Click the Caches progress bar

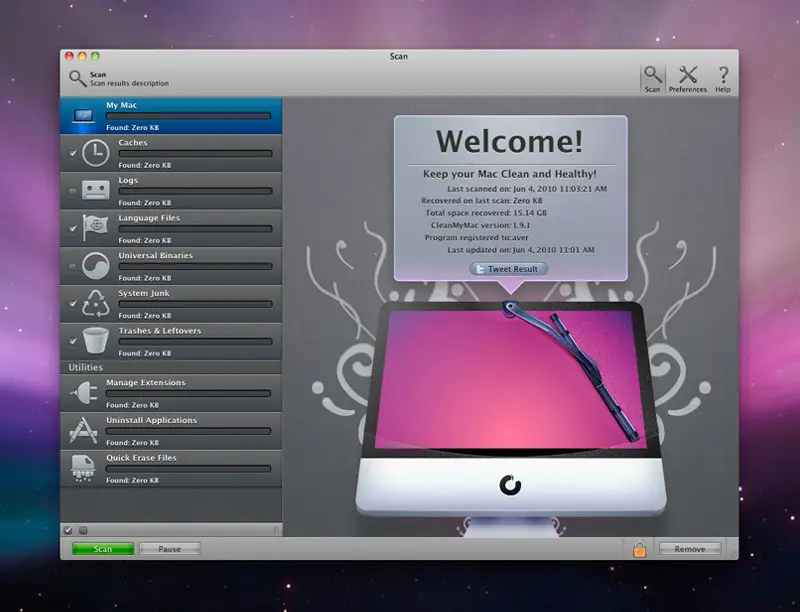tap(195, 154)
